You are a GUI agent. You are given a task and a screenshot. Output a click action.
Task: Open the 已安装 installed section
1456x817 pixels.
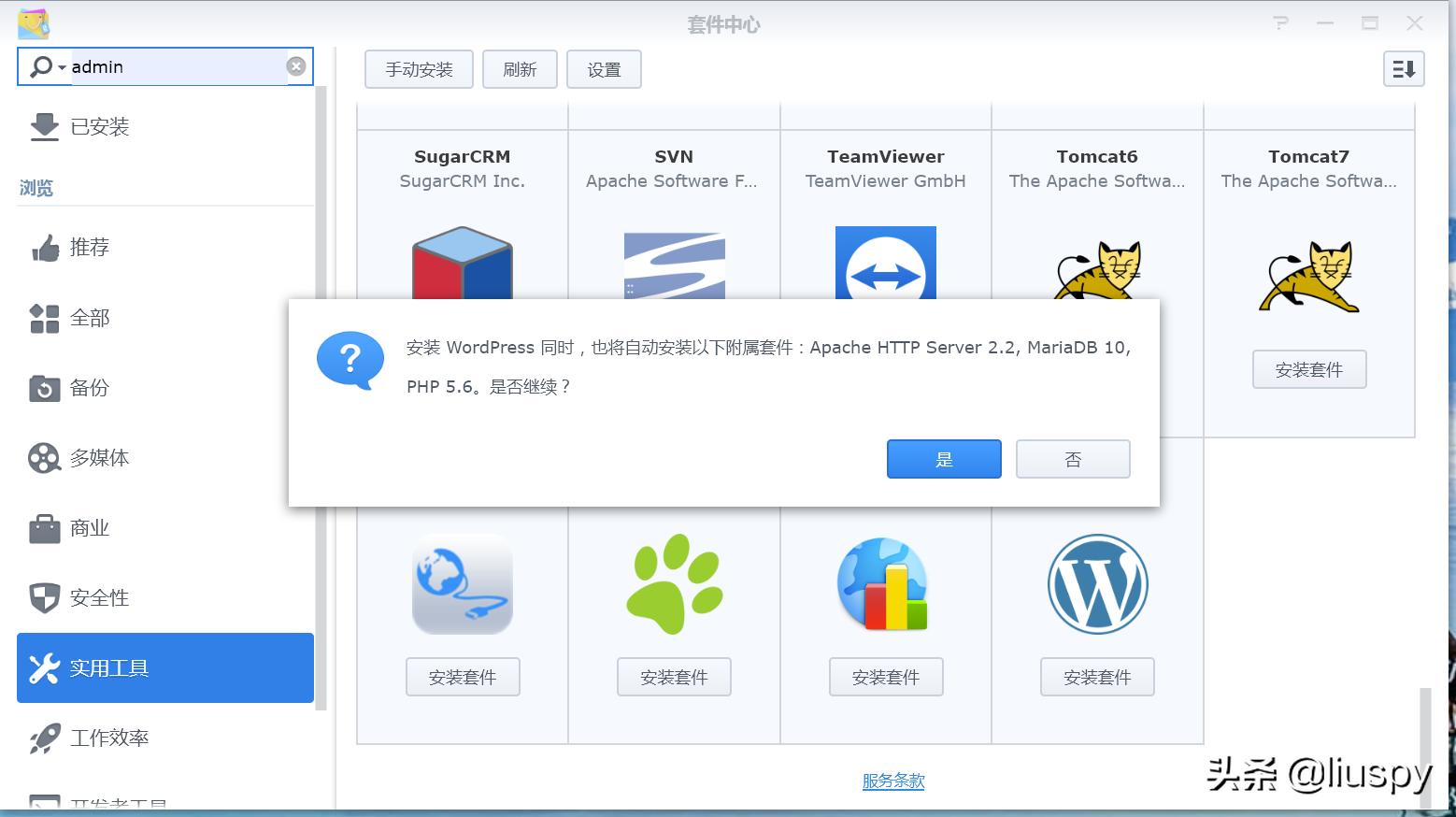tap(99, 126)
